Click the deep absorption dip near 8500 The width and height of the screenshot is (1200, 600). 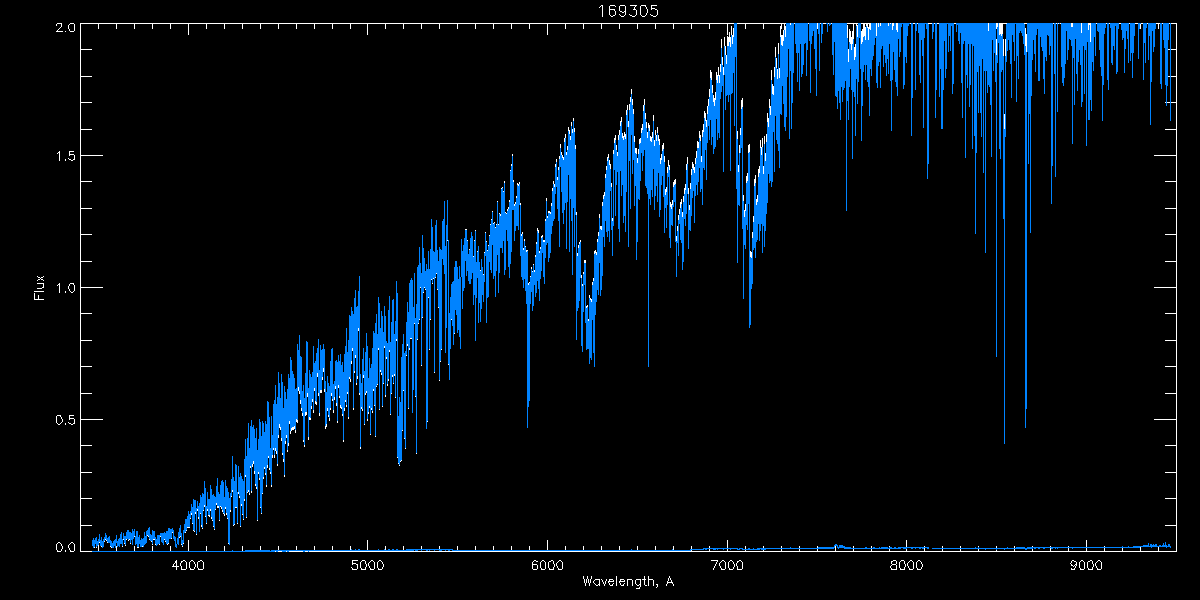[x=1004, y=440]
